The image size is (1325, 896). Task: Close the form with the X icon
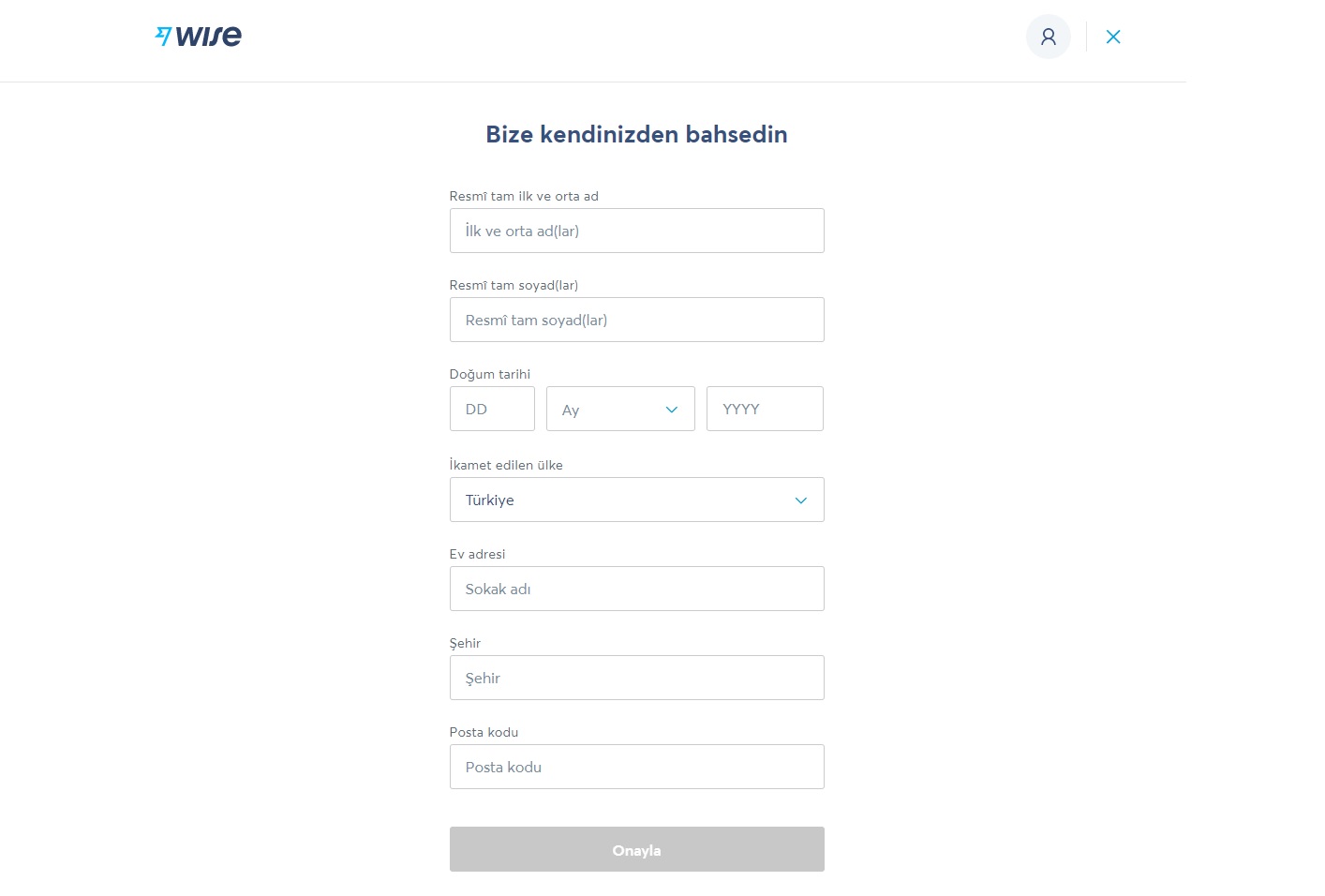1113,37
